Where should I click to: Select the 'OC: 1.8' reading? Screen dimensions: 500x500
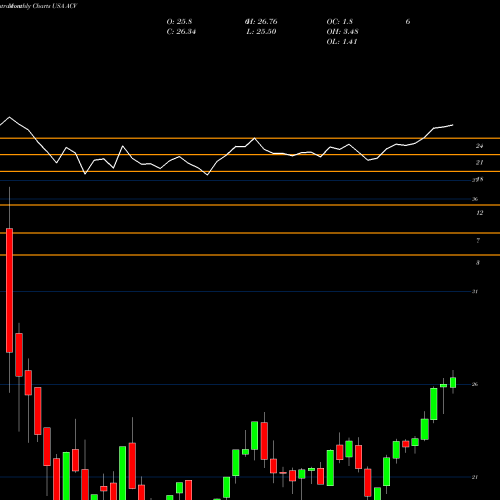[339, 22]
